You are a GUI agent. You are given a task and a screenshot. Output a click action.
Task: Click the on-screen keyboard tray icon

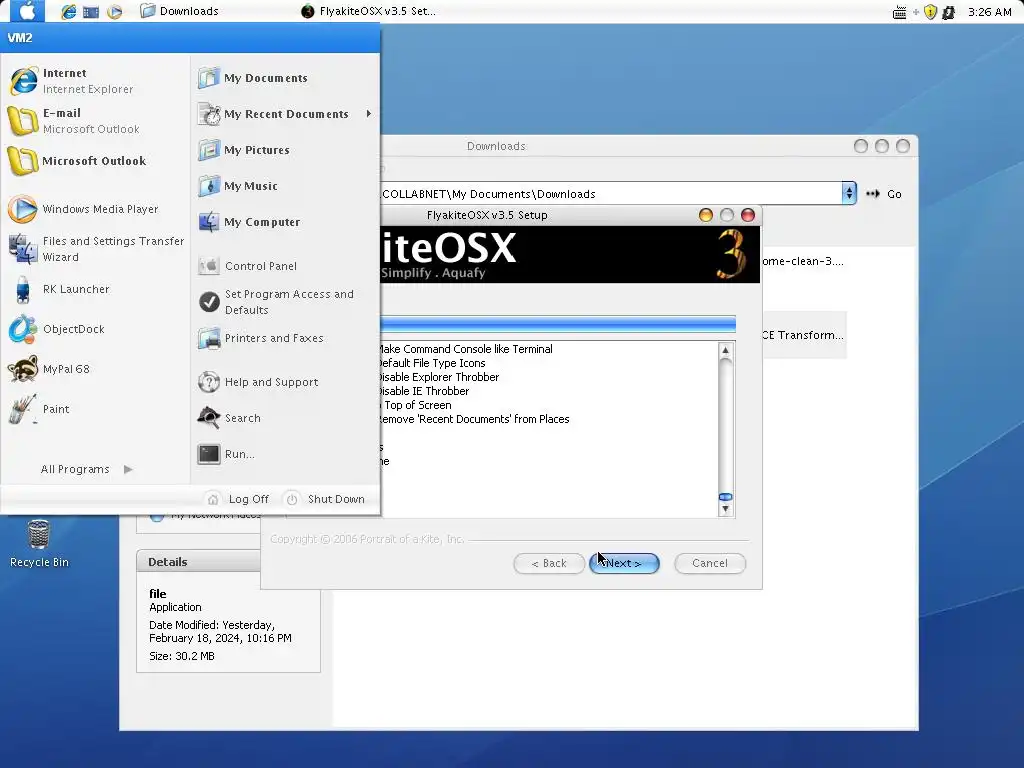click(x=899, y=12)
